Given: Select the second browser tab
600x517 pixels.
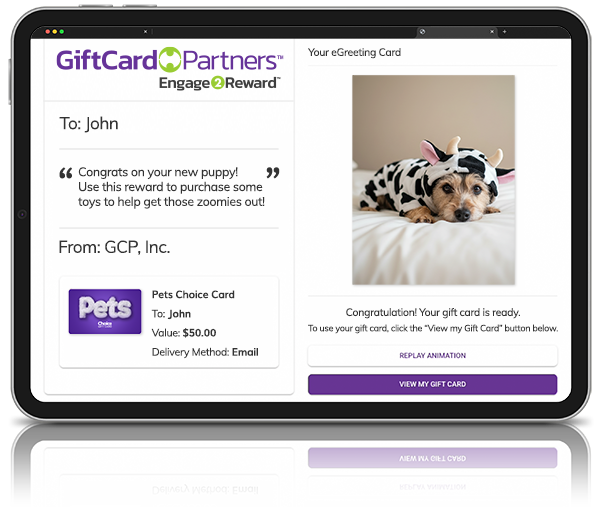Looking at the screenshot, I should point(455,32).
